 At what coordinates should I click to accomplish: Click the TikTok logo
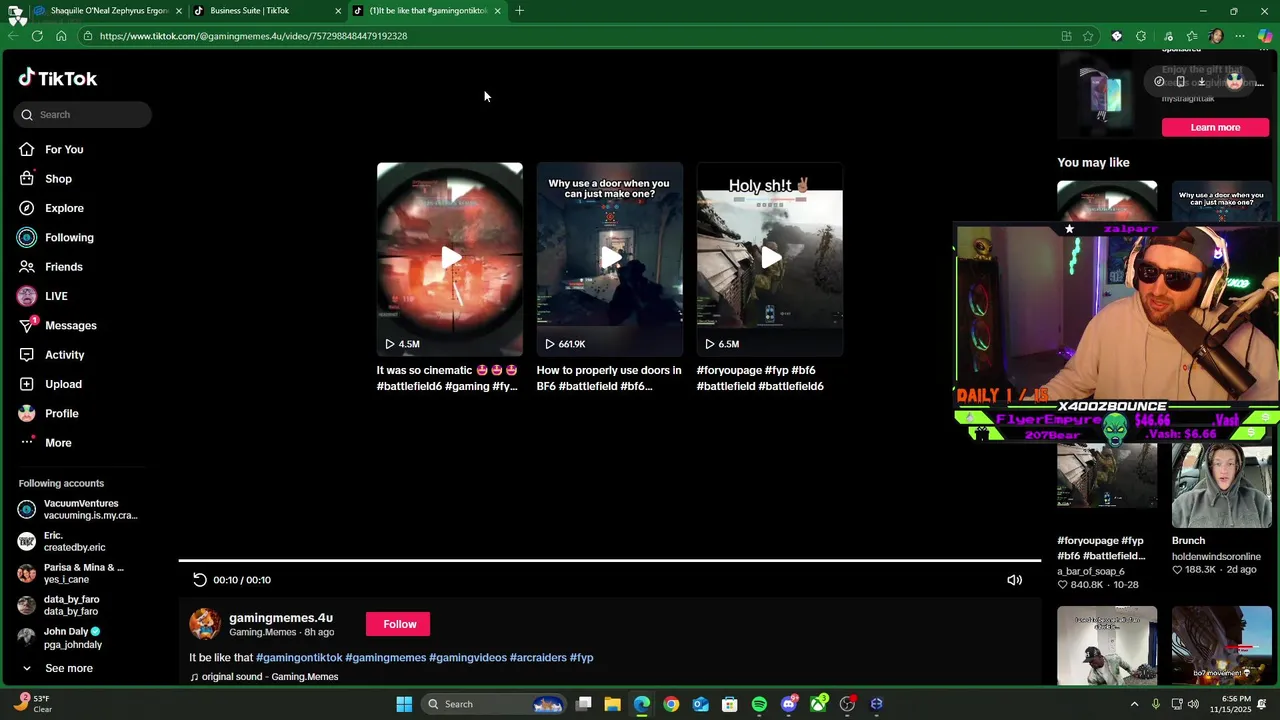(x=57, y=78)
